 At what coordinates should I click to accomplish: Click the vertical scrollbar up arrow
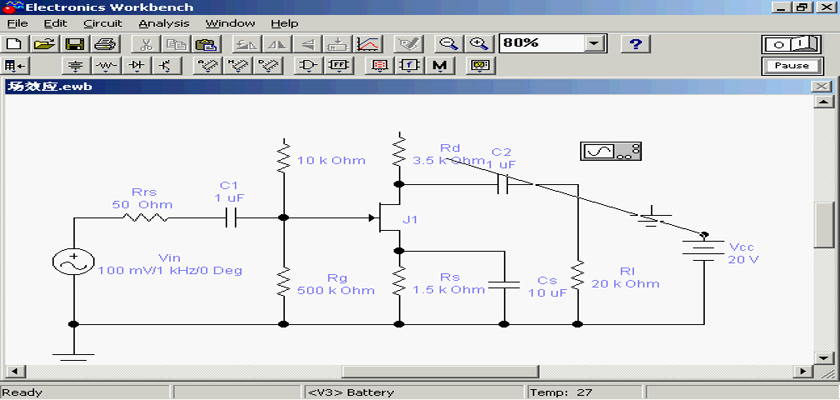(823, 102)
